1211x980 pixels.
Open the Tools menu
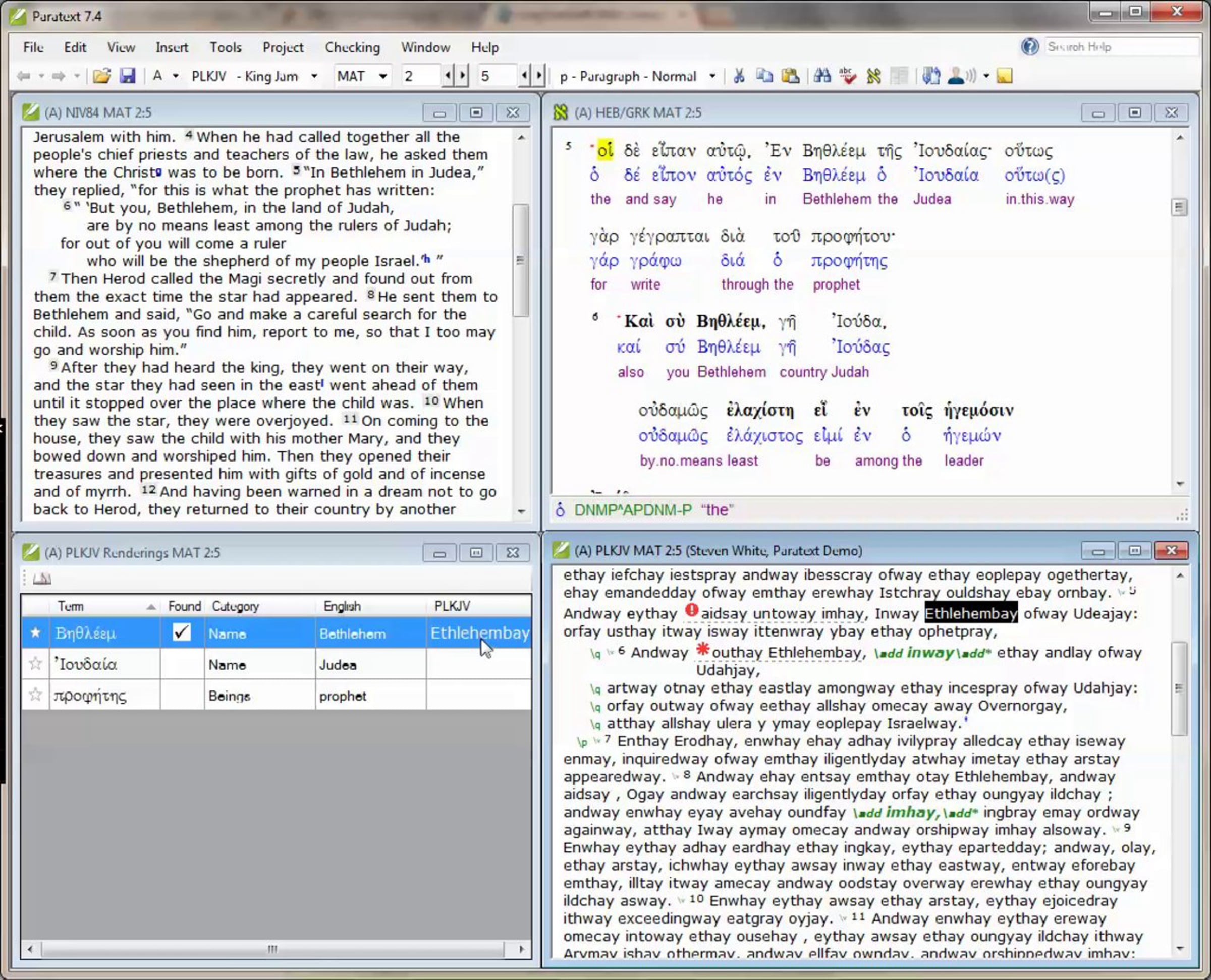click(x=226, y=47)
